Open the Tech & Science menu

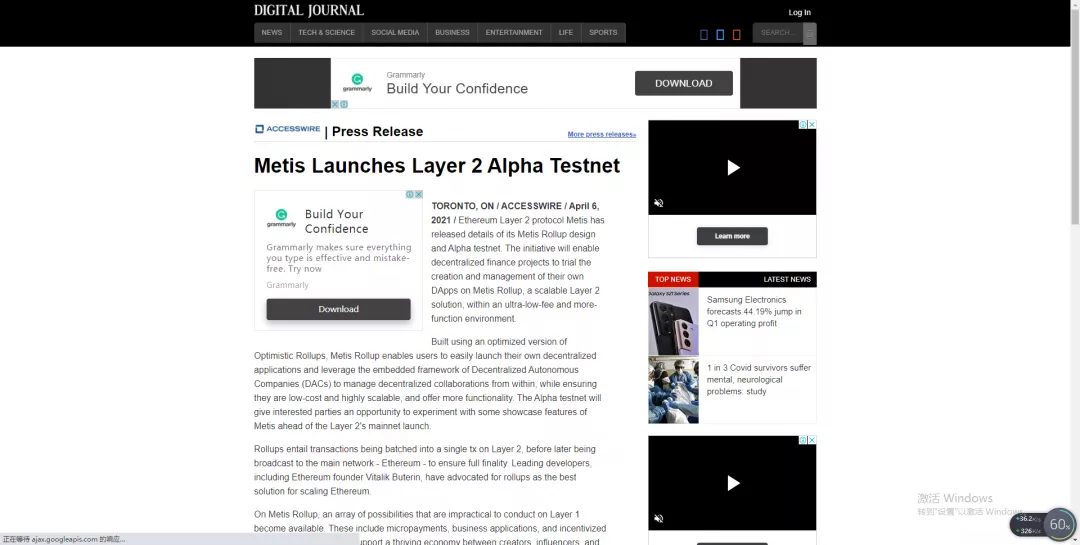tap(326, 33)
